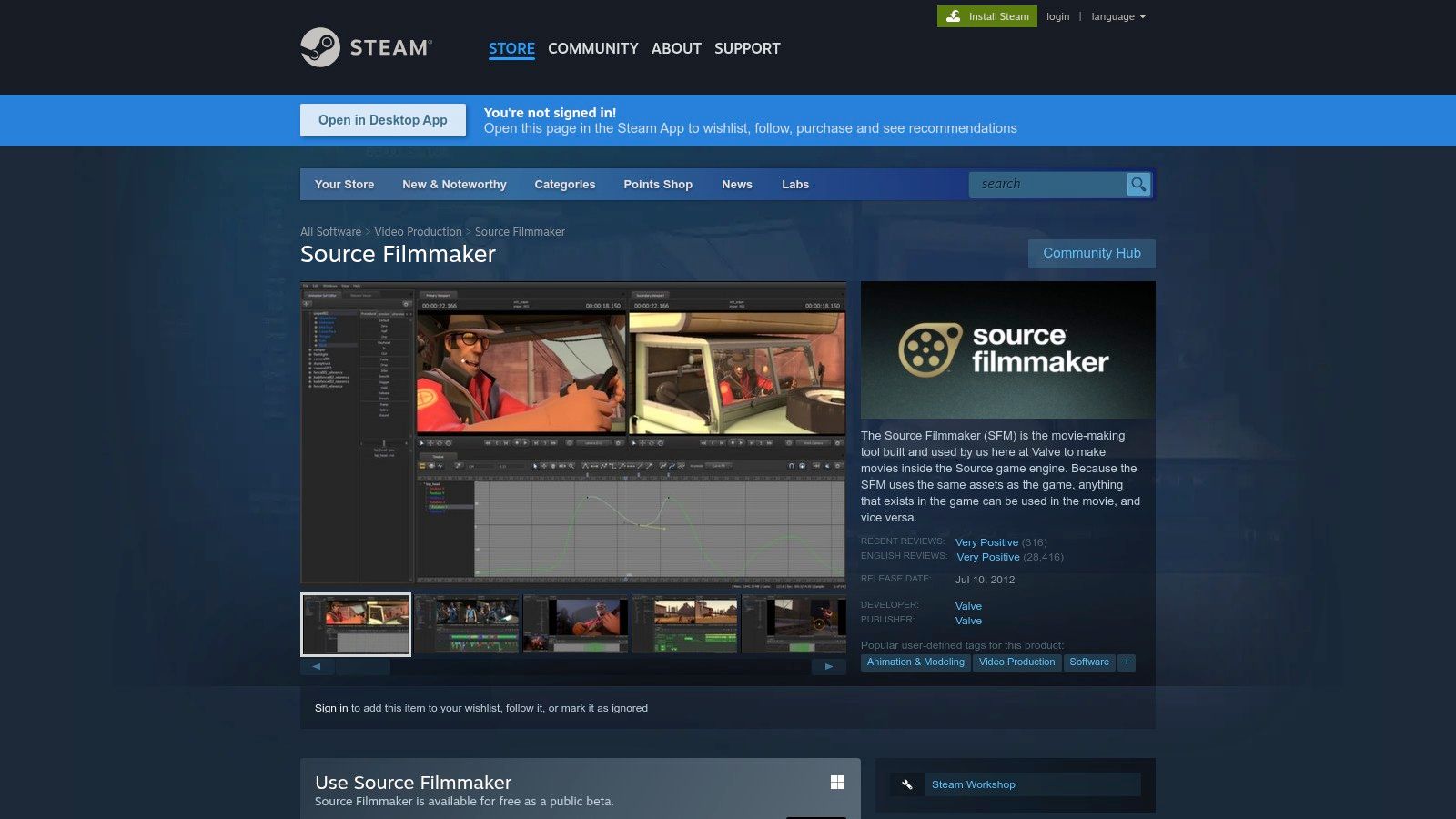Select the second screenshot thumbnail

466,624
